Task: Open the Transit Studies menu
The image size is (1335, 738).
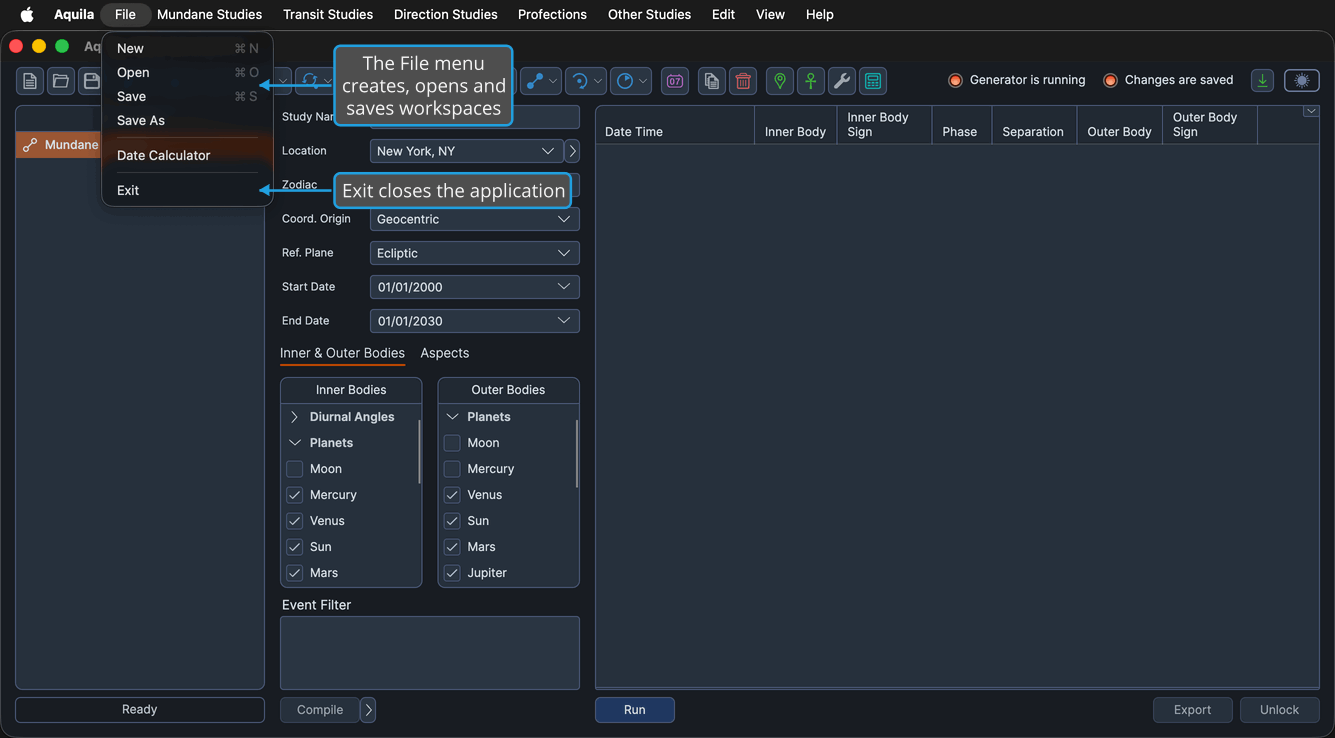Action: click(x=328, y=14)
